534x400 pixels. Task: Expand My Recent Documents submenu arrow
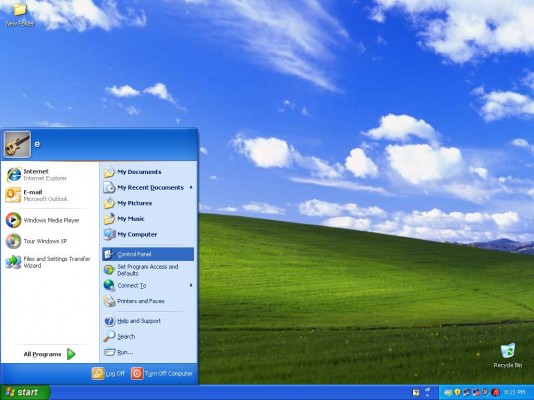191,188
